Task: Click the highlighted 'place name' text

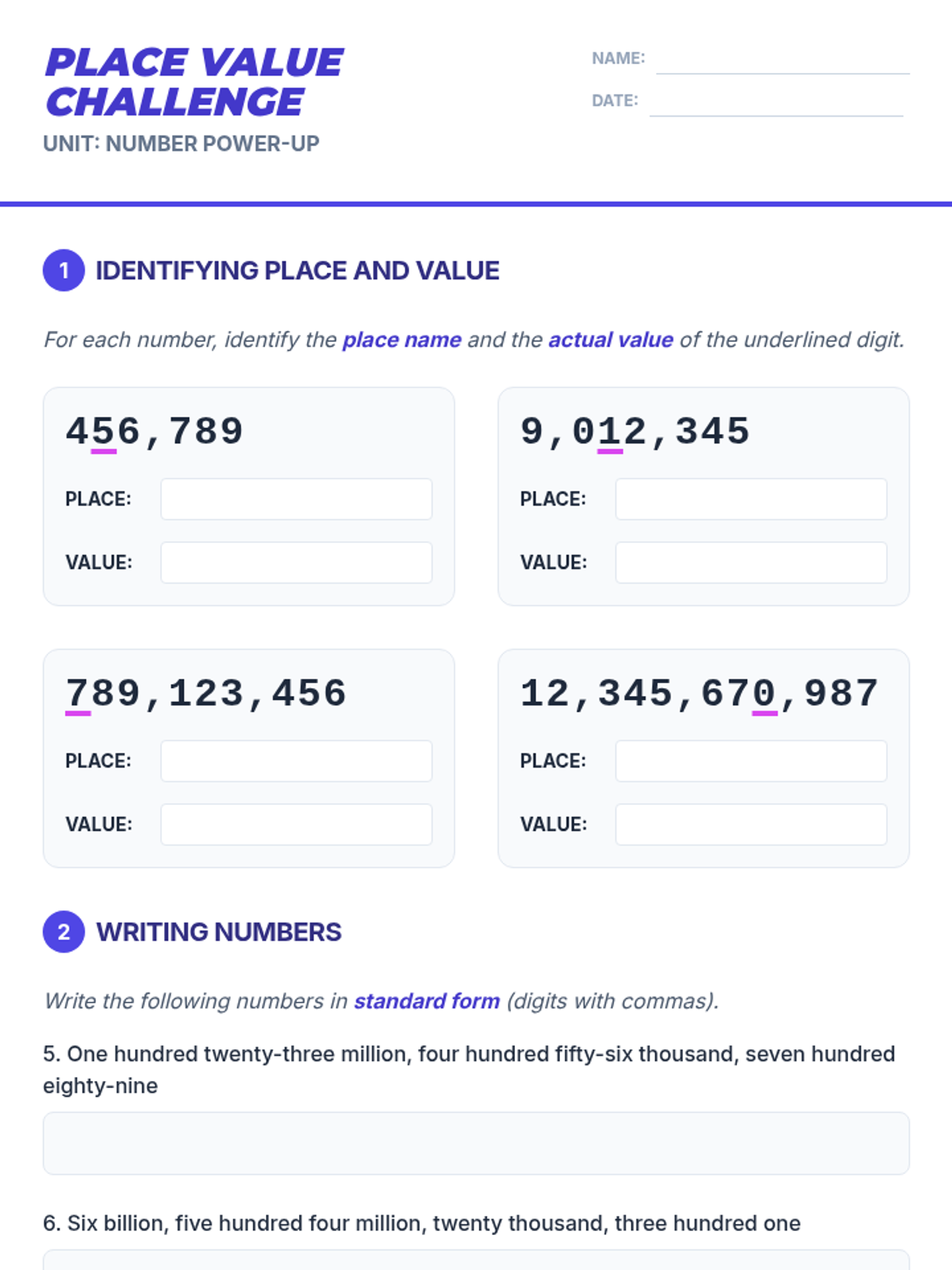Action: click(x=401, y=340)
